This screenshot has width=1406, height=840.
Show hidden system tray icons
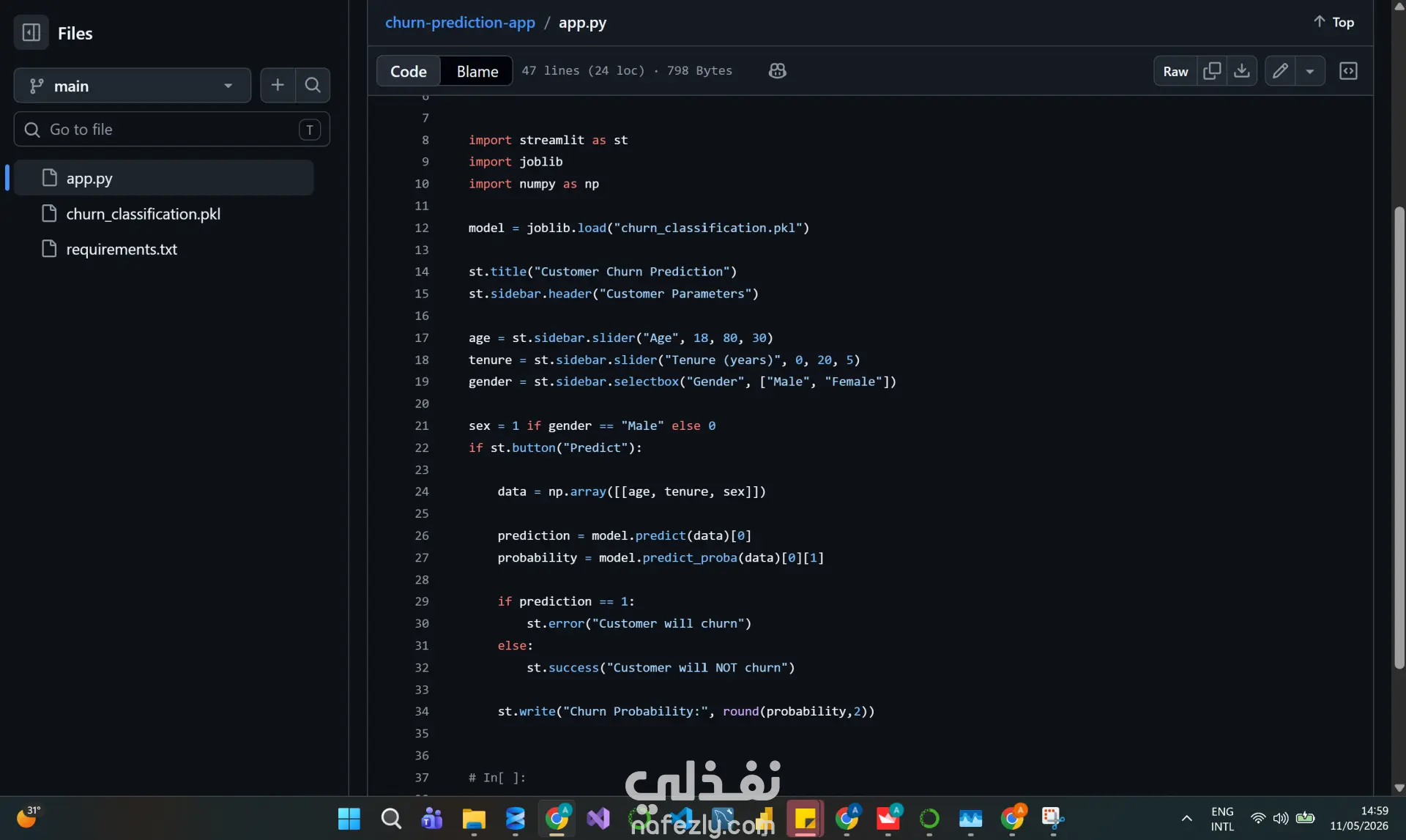[x=1186, y=818]
